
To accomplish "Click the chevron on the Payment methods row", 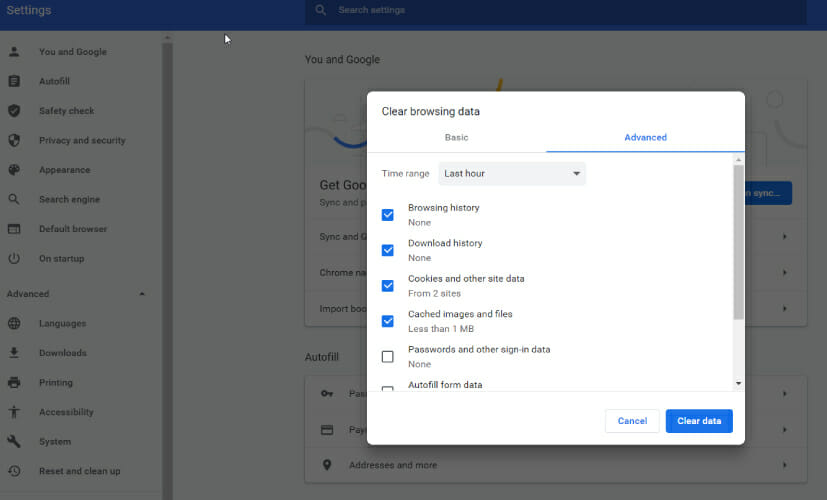I will click(785, 430).
